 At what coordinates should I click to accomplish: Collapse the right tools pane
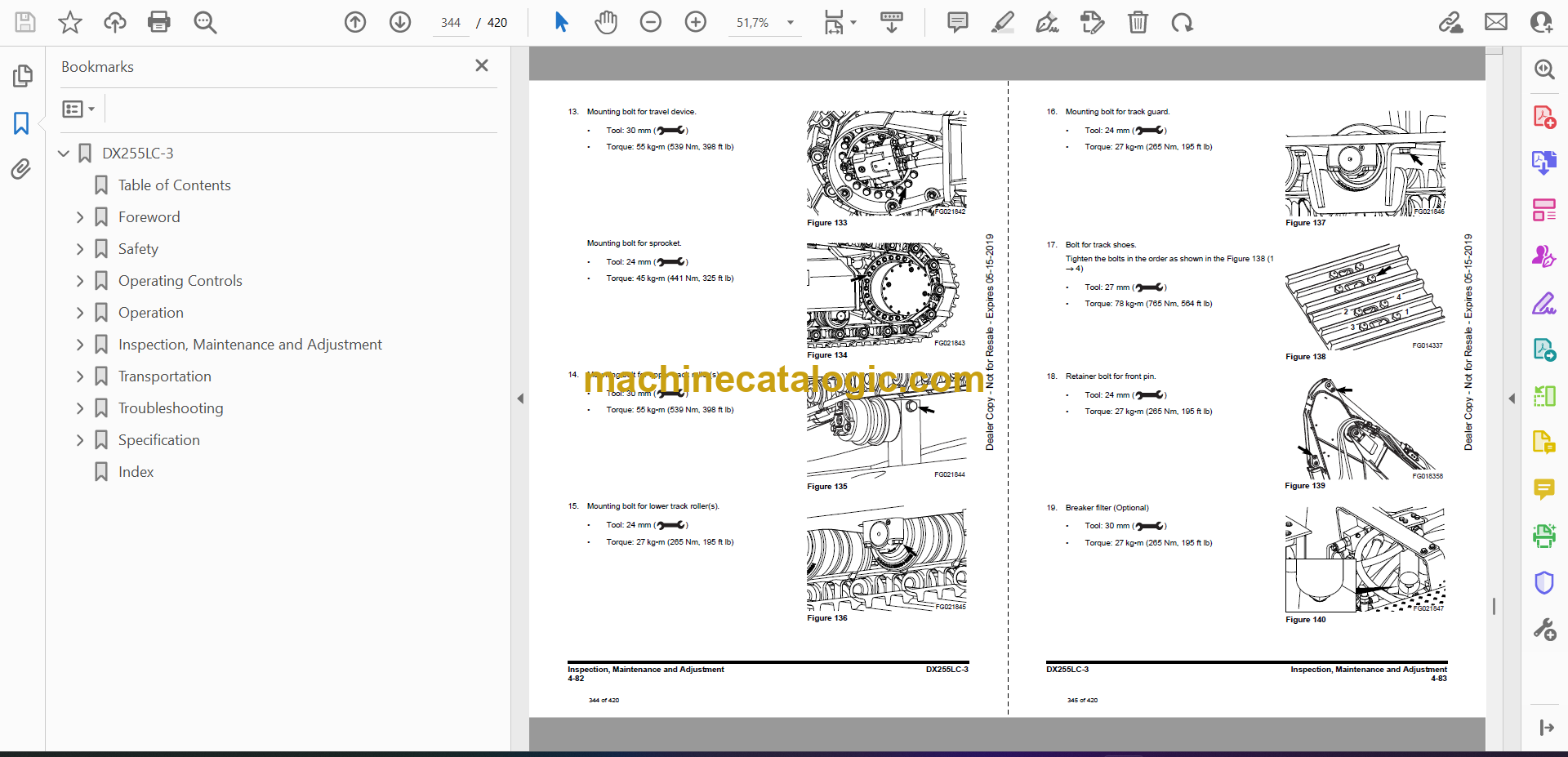(x=1512, y=399)
